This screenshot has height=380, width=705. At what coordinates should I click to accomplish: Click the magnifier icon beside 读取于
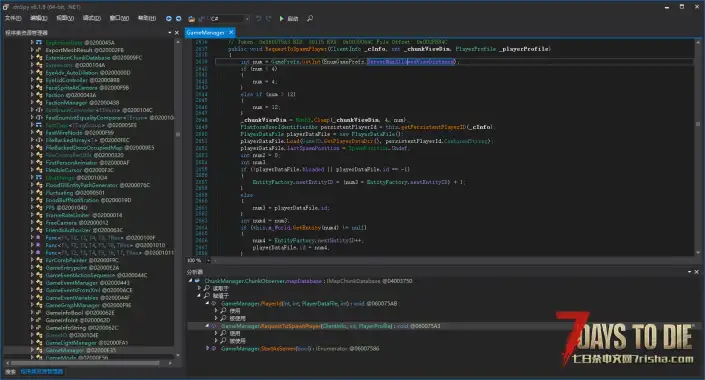tap(206, 288)
